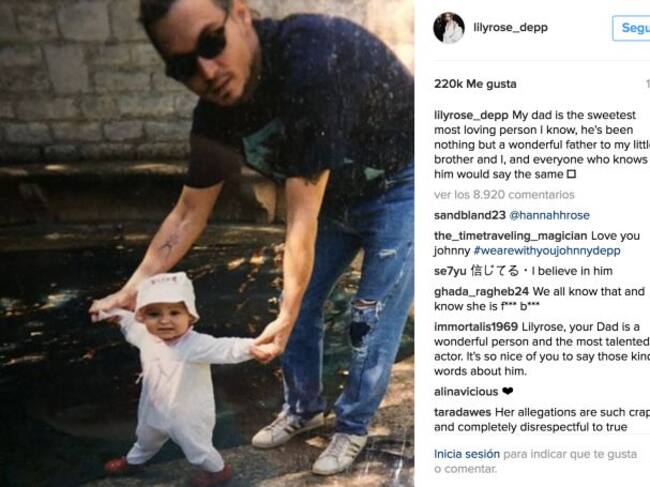Open the caption author lilyrose_depp link
650x487 pixels.
471,115
